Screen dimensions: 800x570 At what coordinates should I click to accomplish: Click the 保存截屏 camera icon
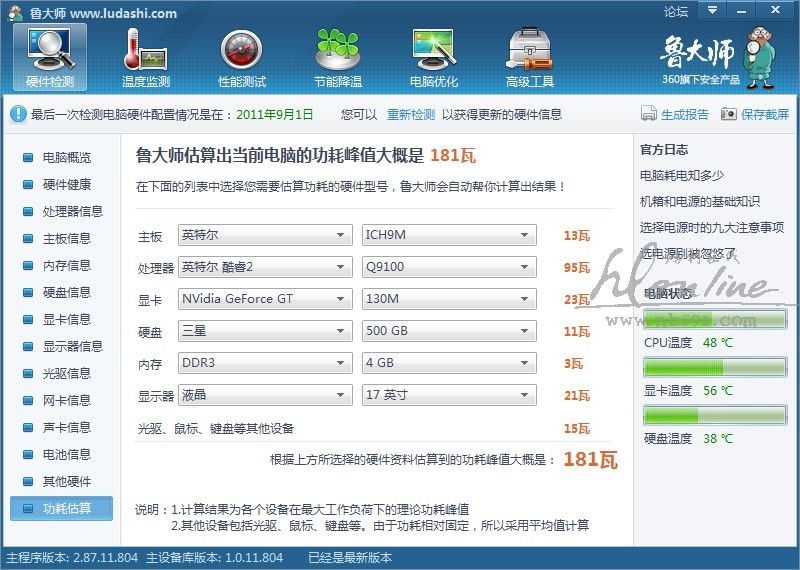click(x=729, y=114)
